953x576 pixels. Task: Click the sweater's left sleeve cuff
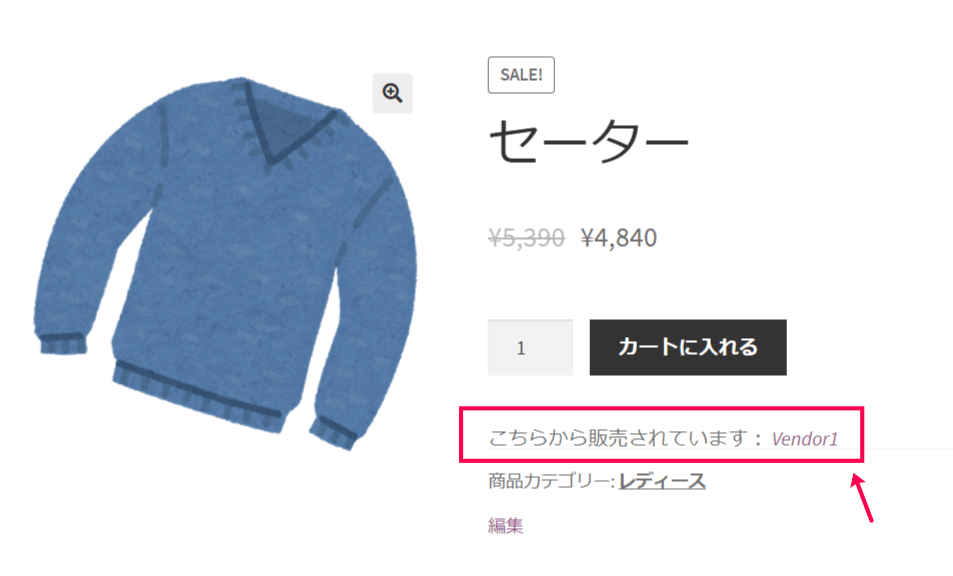coord(63,344)
